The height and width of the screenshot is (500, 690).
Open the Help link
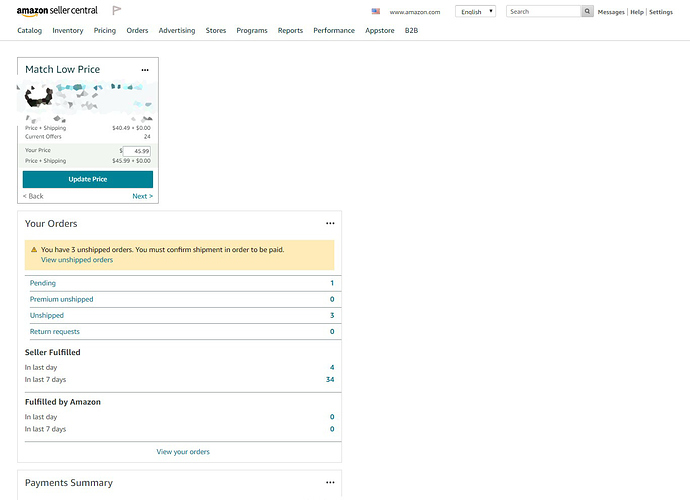pos(637,12)
